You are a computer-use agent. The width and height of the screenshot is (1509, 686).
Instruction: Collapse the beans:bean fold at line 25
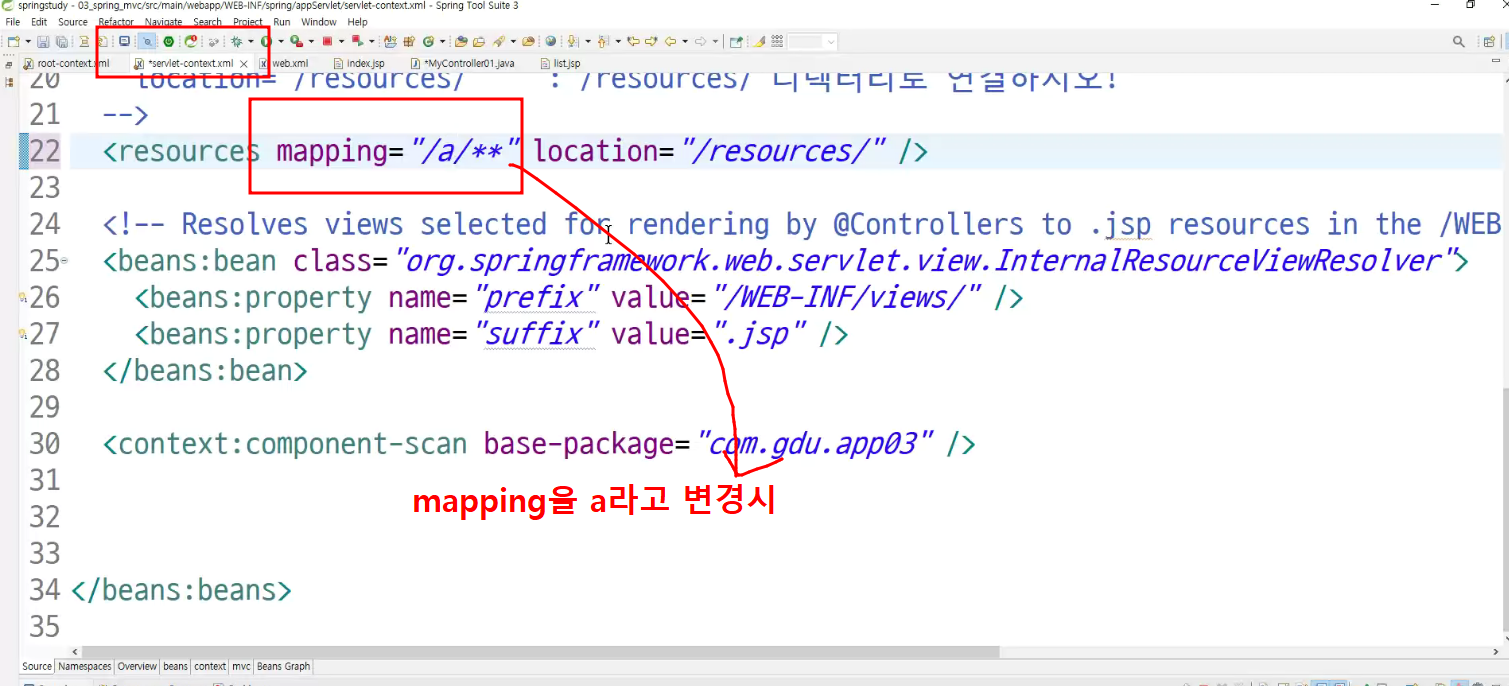(x=64, y=261)
